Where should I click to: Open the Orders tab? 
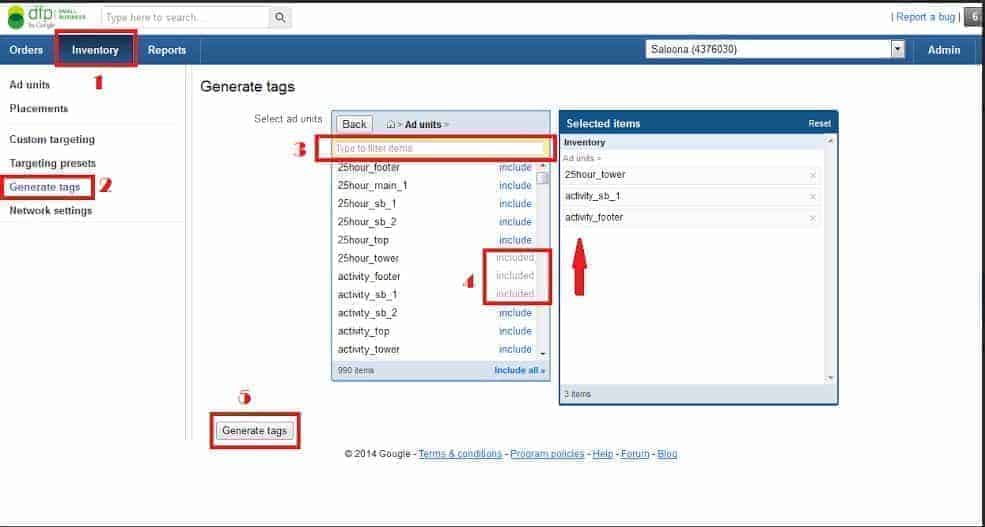click(x=26, y=50)
